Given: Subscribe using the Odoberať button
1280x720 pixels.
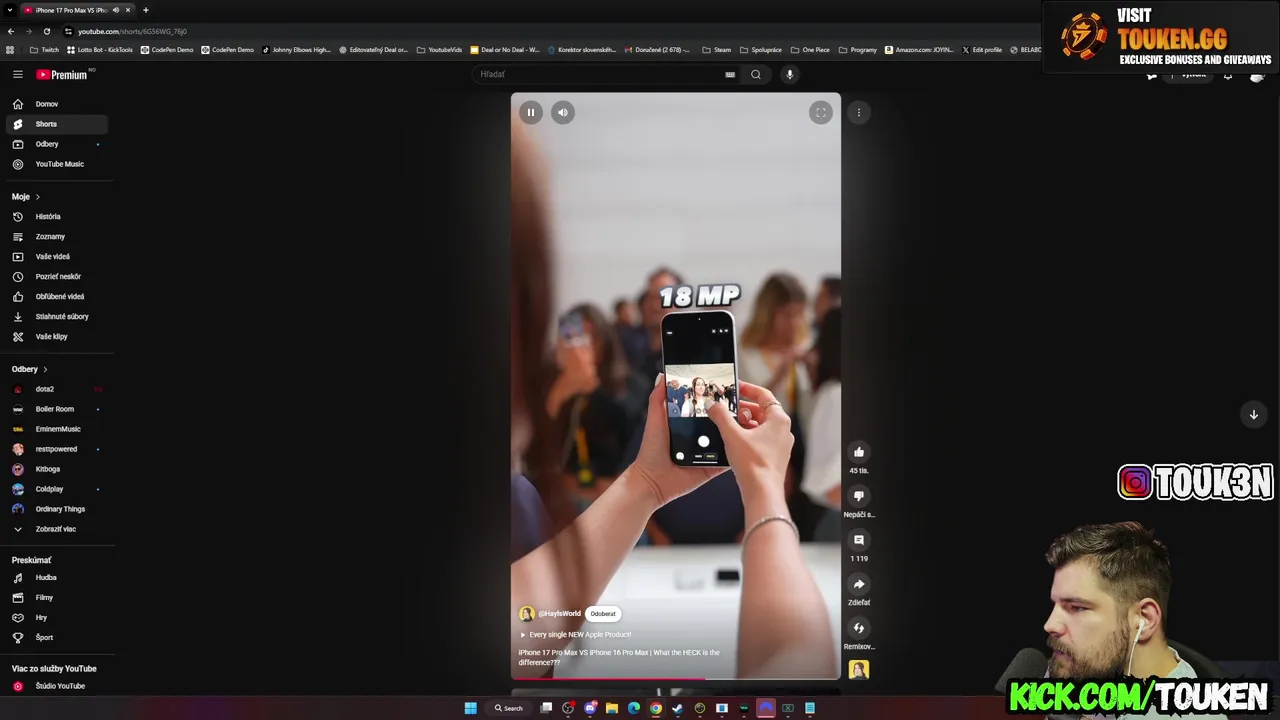Looking at the screenshot, I should tap(603, 614).
